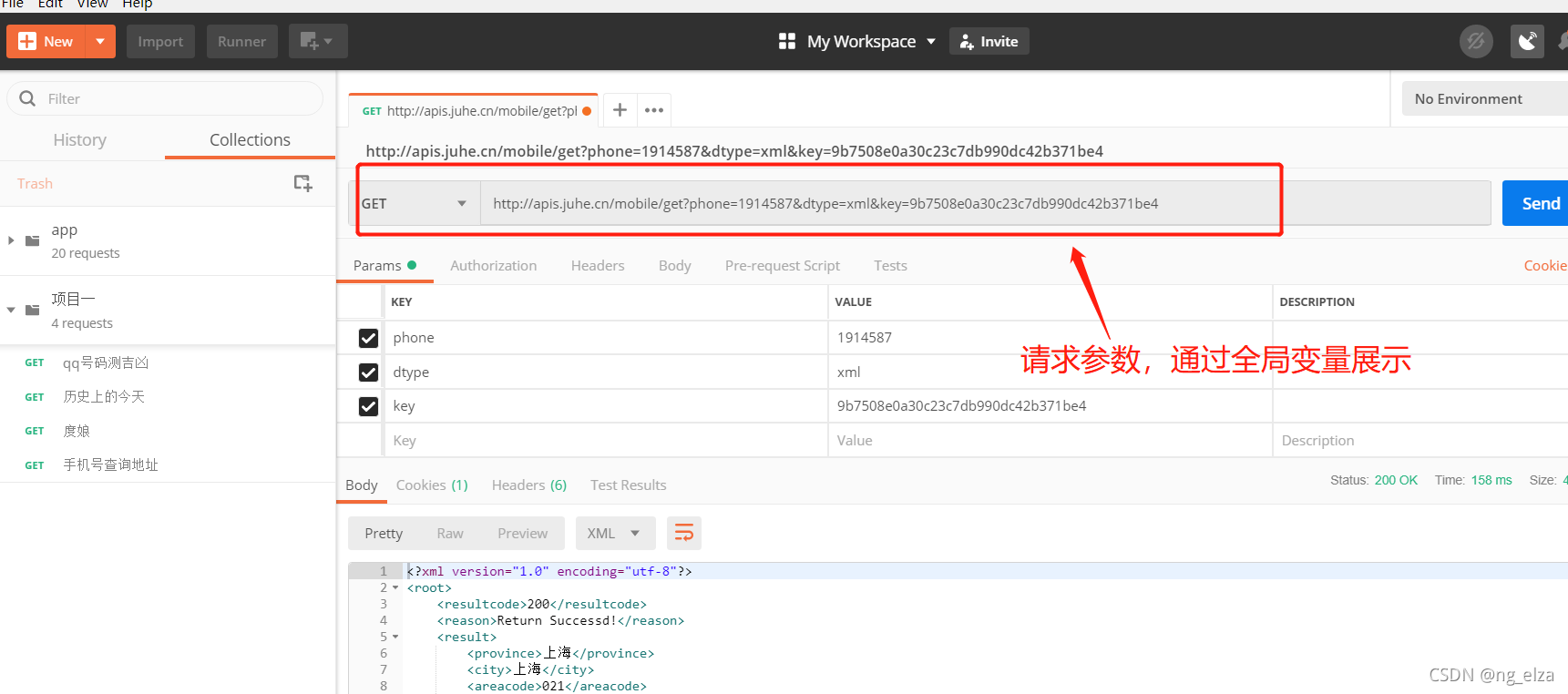Open the Trash link
This screenshot has width=1568, height=694.
35,184
